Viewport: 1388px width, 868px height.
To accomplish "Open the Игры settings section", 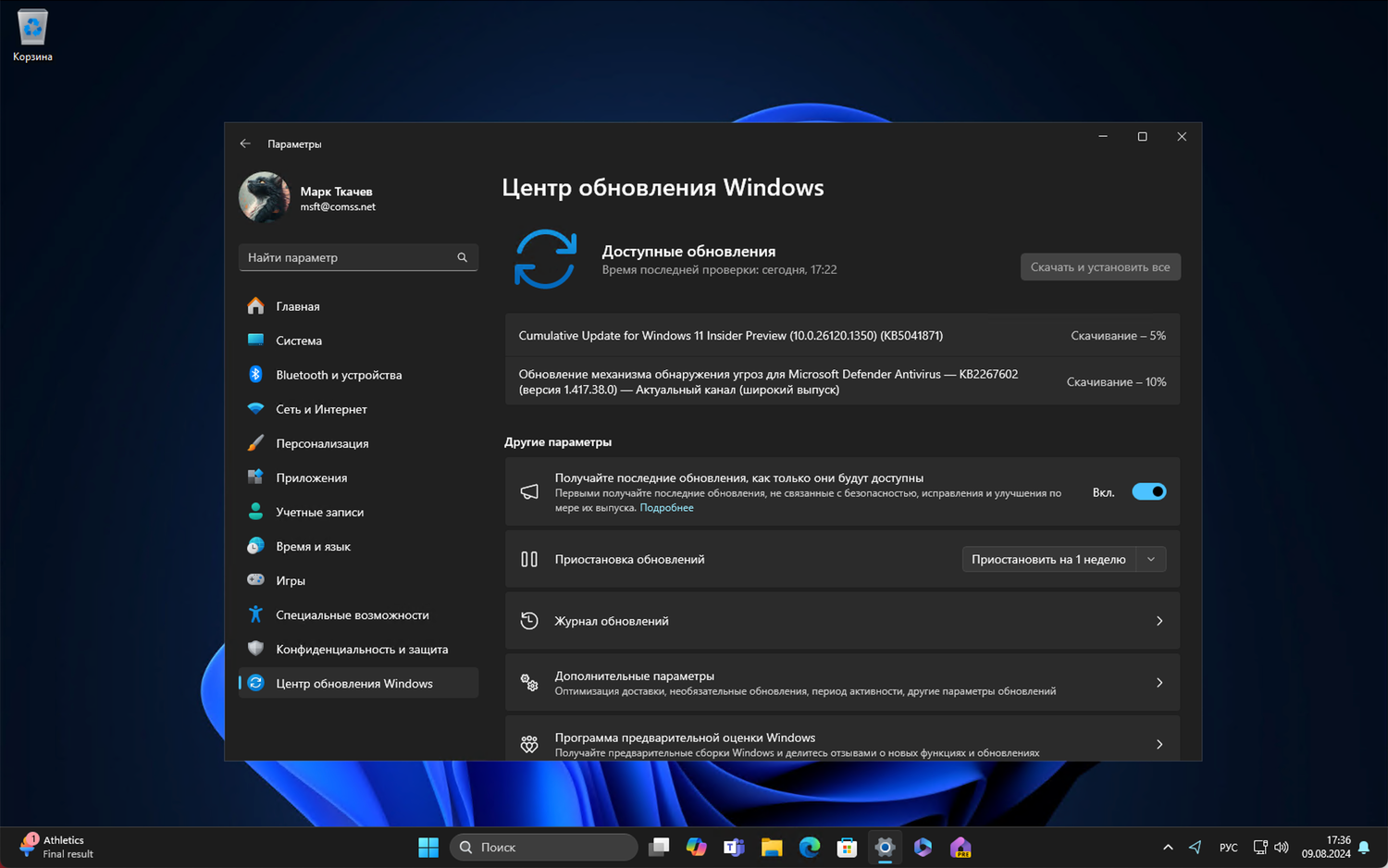I will coord(358,580).
